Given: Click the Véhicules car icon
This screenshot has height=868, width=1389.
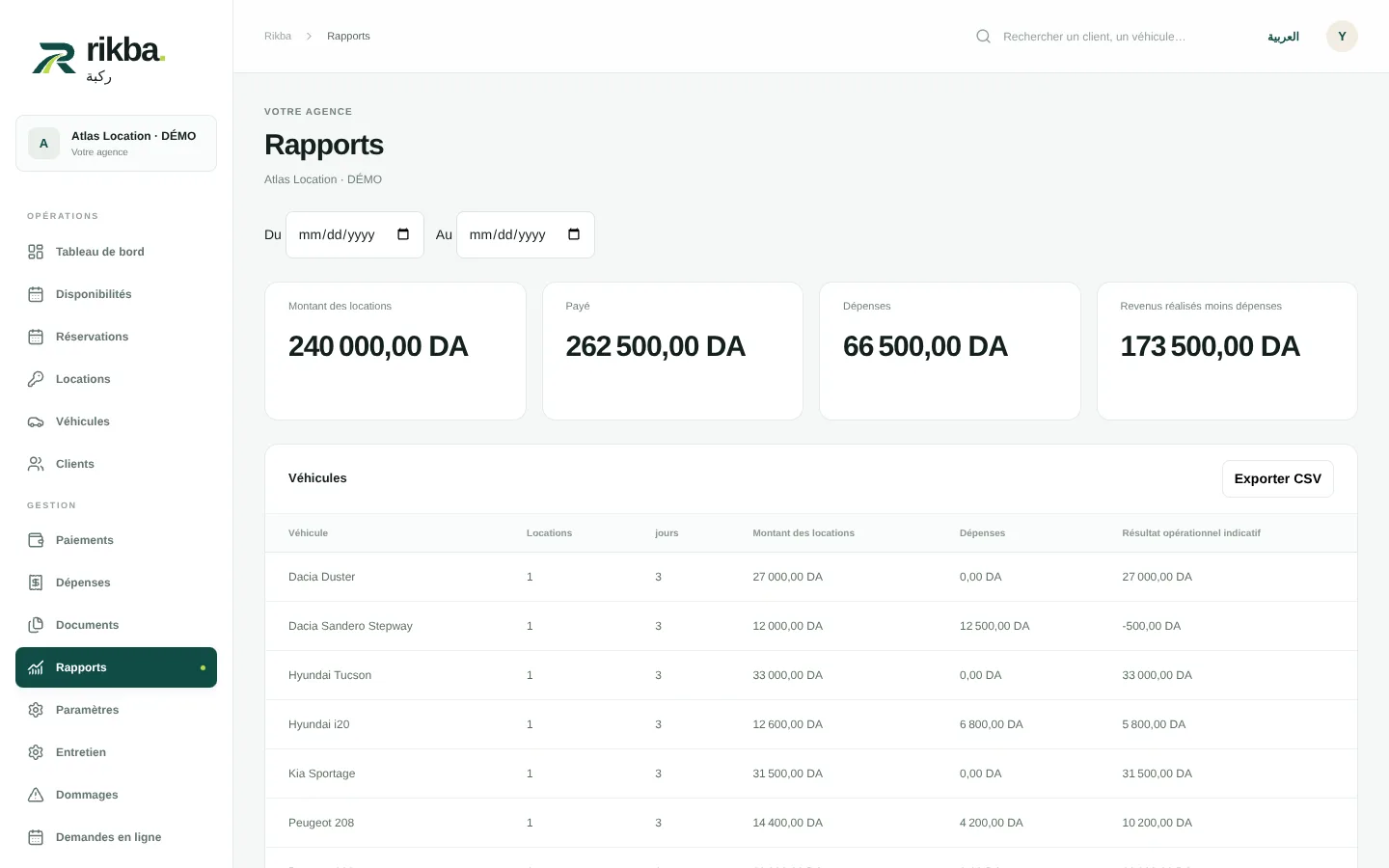Looking at the screenshot, I should point(36,421).
